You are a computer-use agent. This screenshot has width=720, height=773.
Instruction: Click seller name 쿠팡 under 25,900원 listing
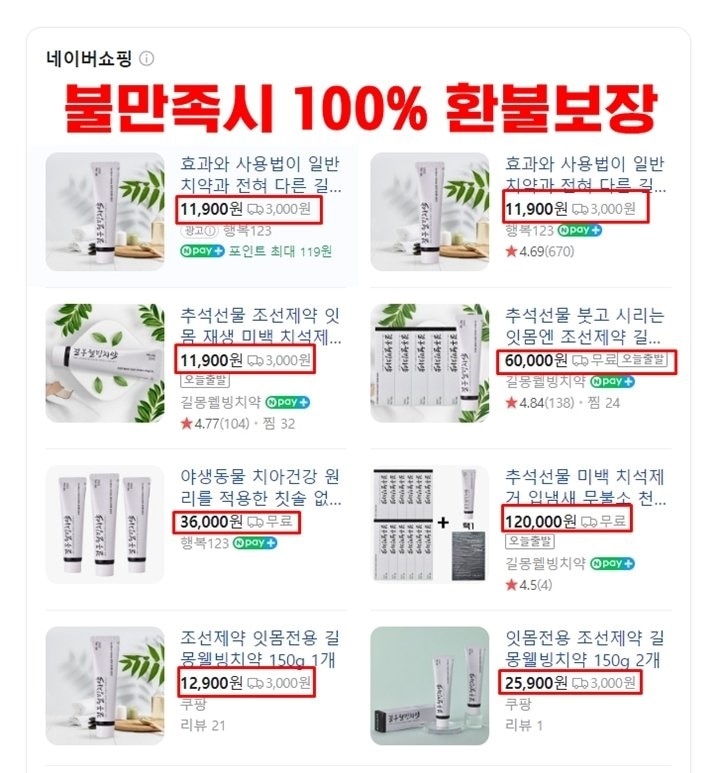pos(518,704)
